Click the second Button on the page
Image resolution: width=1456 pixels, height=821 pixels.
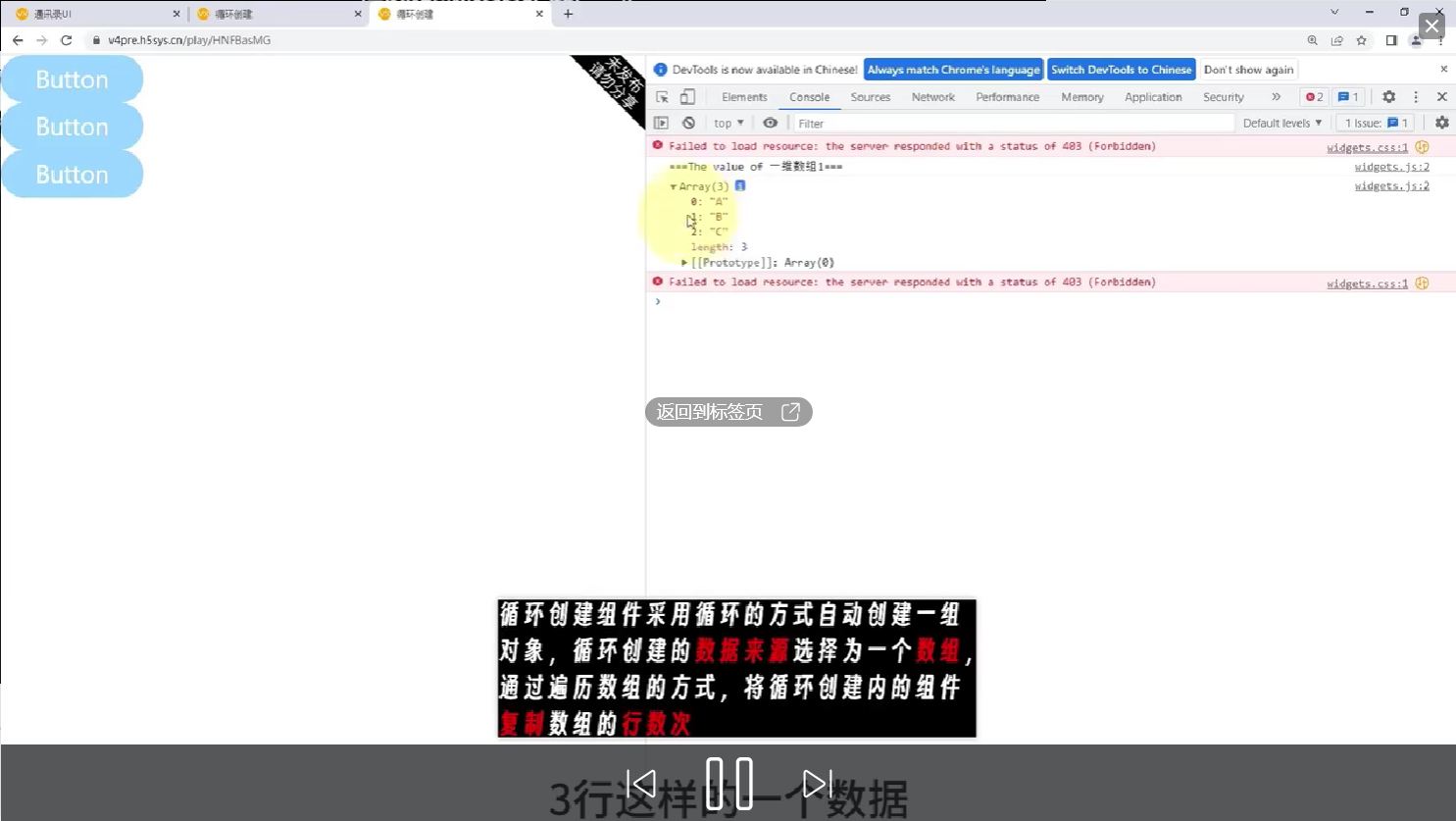72,127
